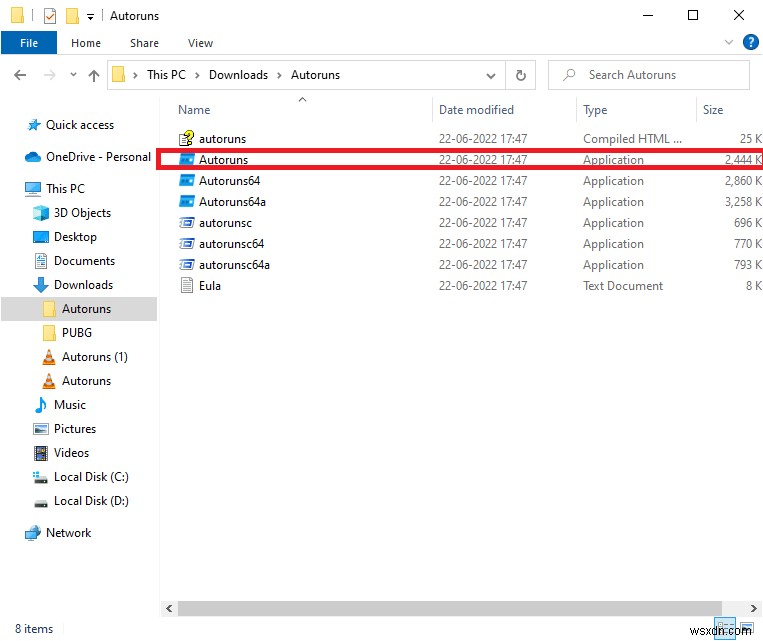Select the Autoruns64a application icon
The width and height of the screenshot is (763, 641).
coord(187,201)
